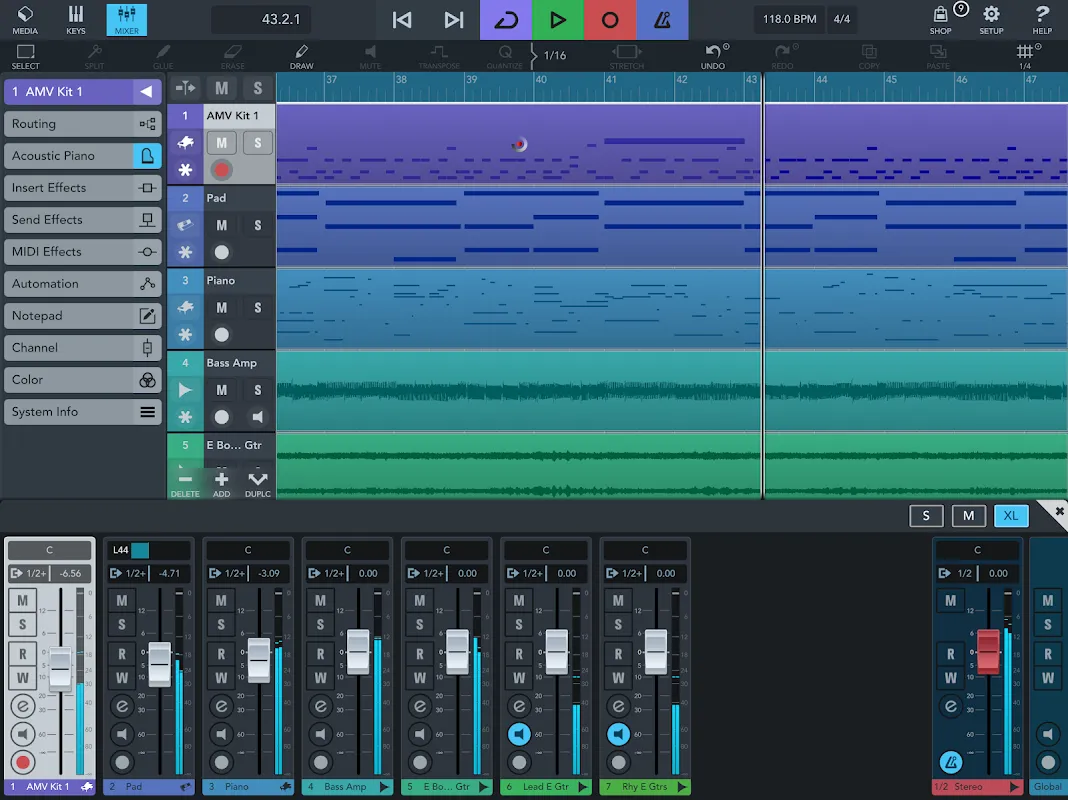
Task: Collapse the AMV Kit 1 inspector header
Action: (x=147, y=92)
